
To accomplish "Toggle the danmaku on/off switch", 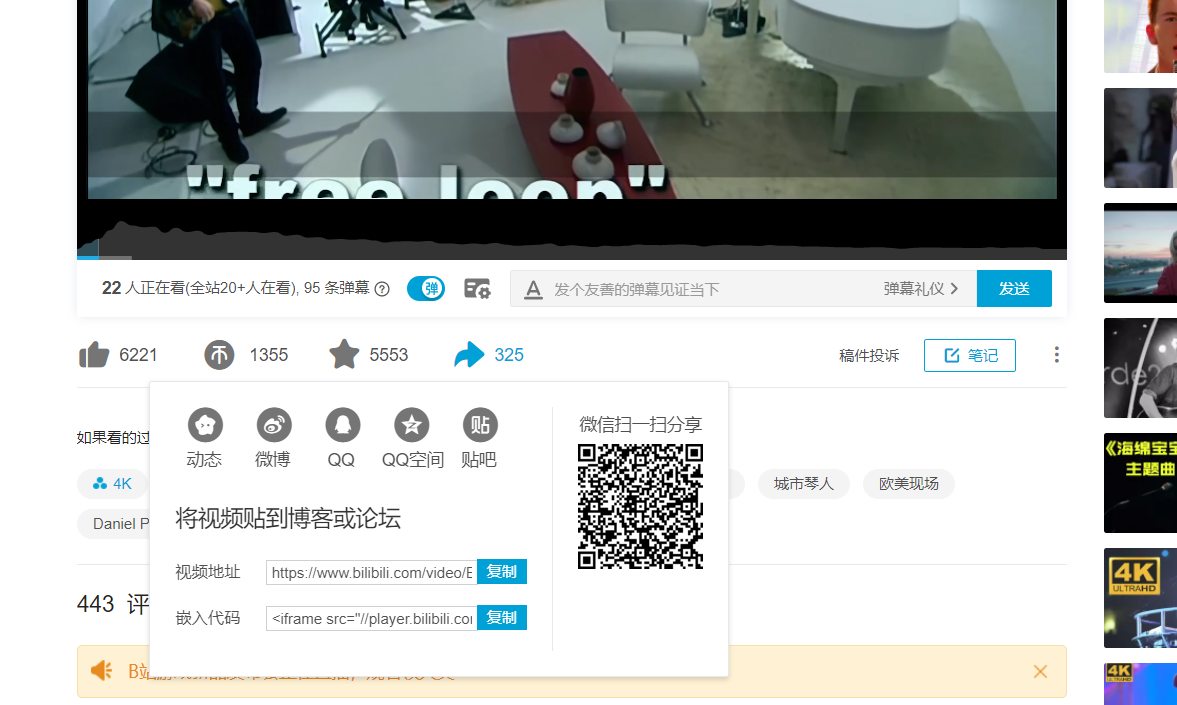I will (x=425, y=288).
